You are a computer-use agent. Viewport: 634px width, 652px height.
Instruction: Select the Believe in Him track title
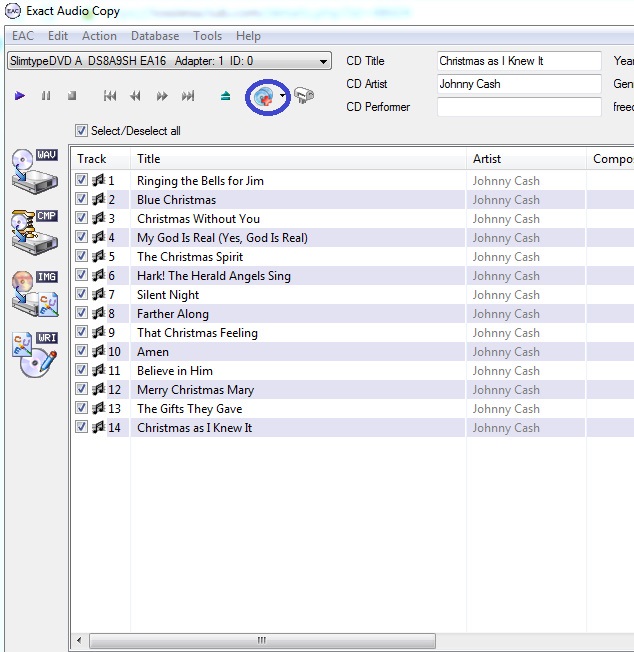click(x=175, y=370)
